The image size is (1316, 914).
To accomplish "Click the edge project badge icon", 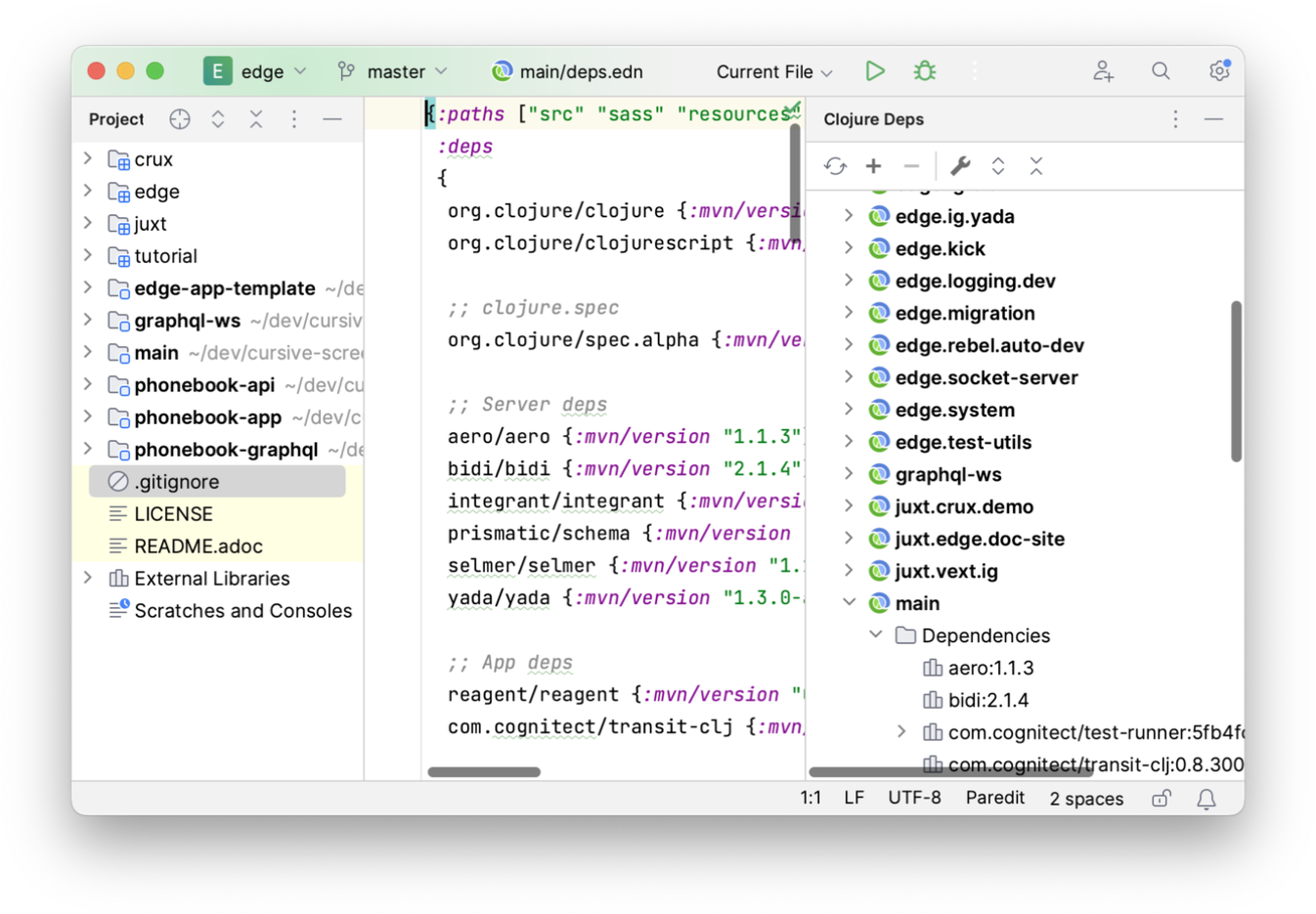I will click(217, 71).
